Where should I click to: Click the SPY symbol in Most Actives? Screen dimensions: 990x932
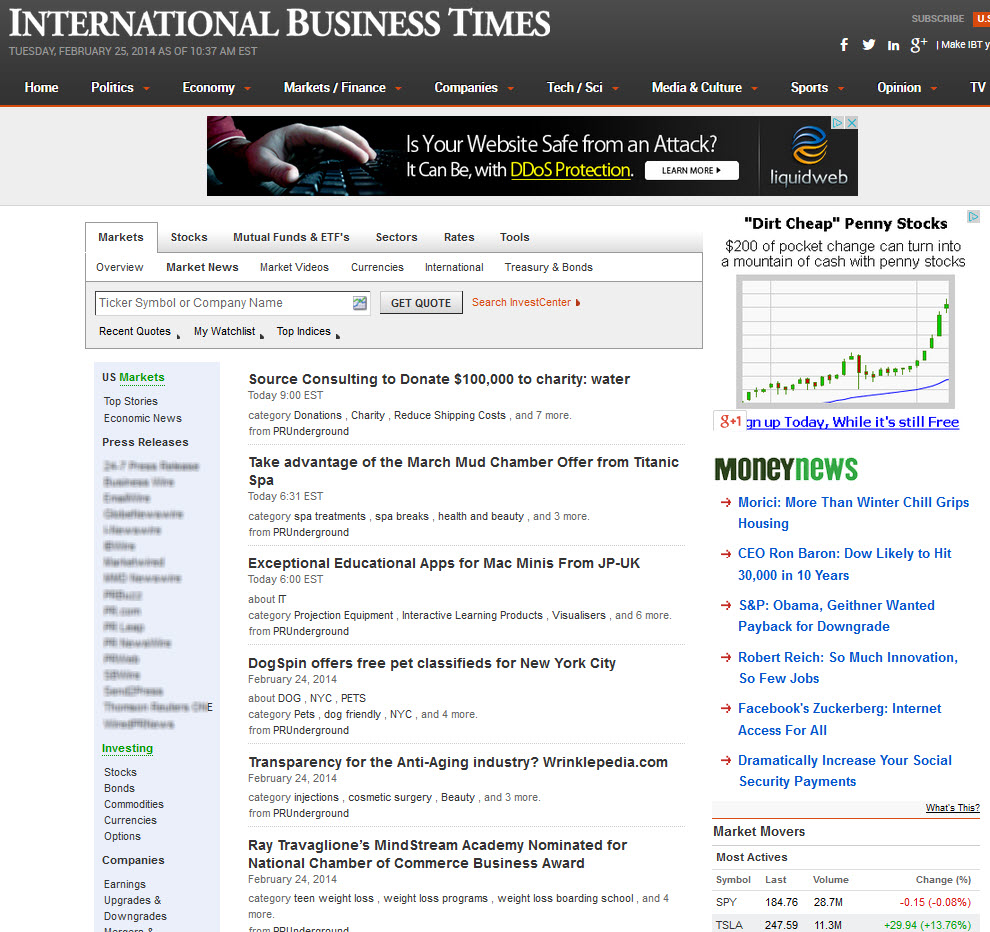coord(726,902)
